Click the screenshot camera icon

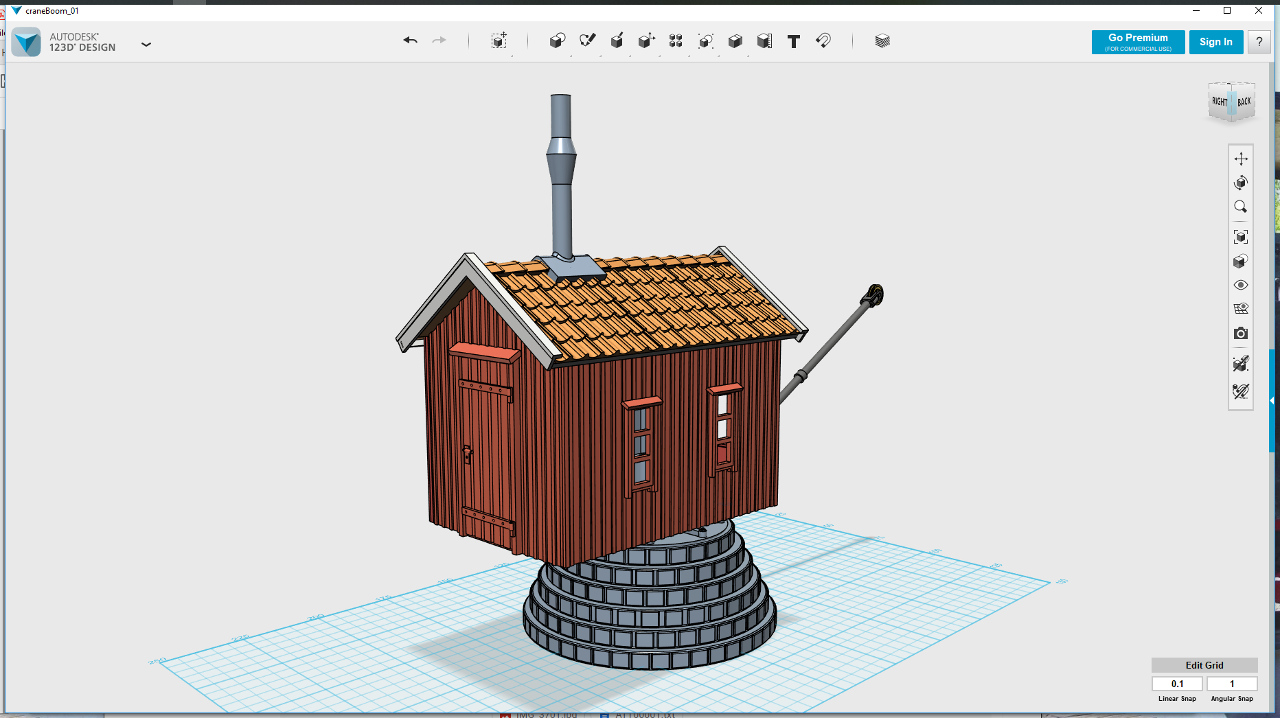[x=1241, y=333]
